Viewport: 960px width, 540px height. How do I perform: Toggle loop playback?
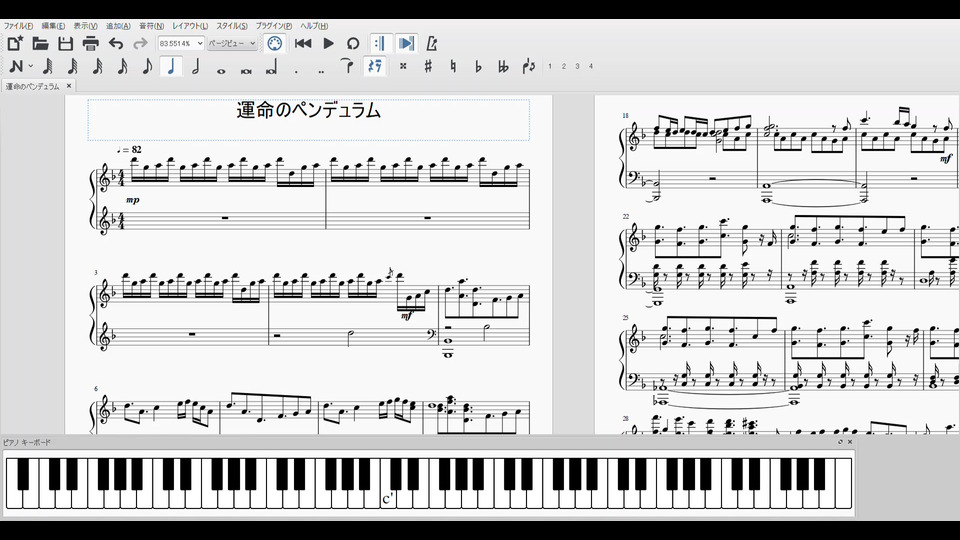353,43
